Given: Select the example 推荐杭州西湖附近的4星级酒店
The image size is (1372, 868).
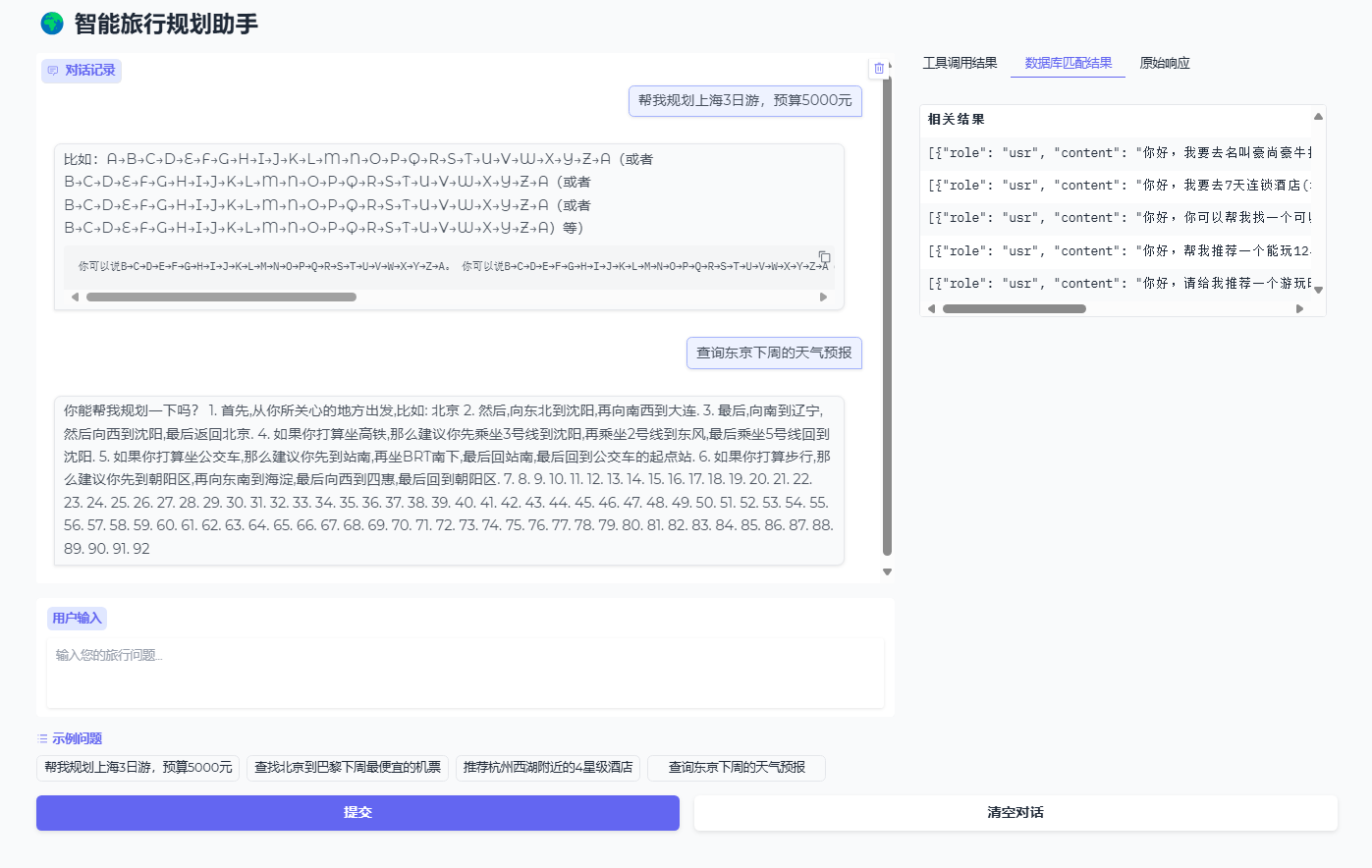Looking at the screenshot, I should tap(548, 768).
